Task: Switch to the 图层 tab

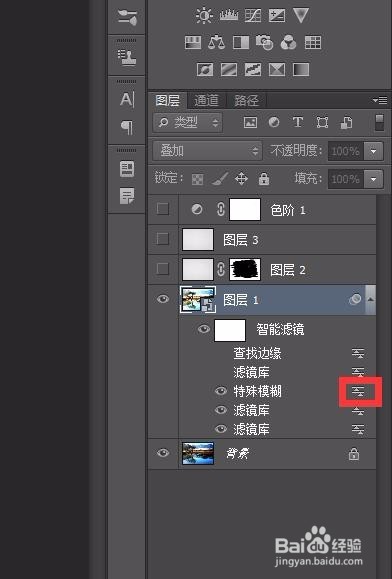Action: pos(168,100)
